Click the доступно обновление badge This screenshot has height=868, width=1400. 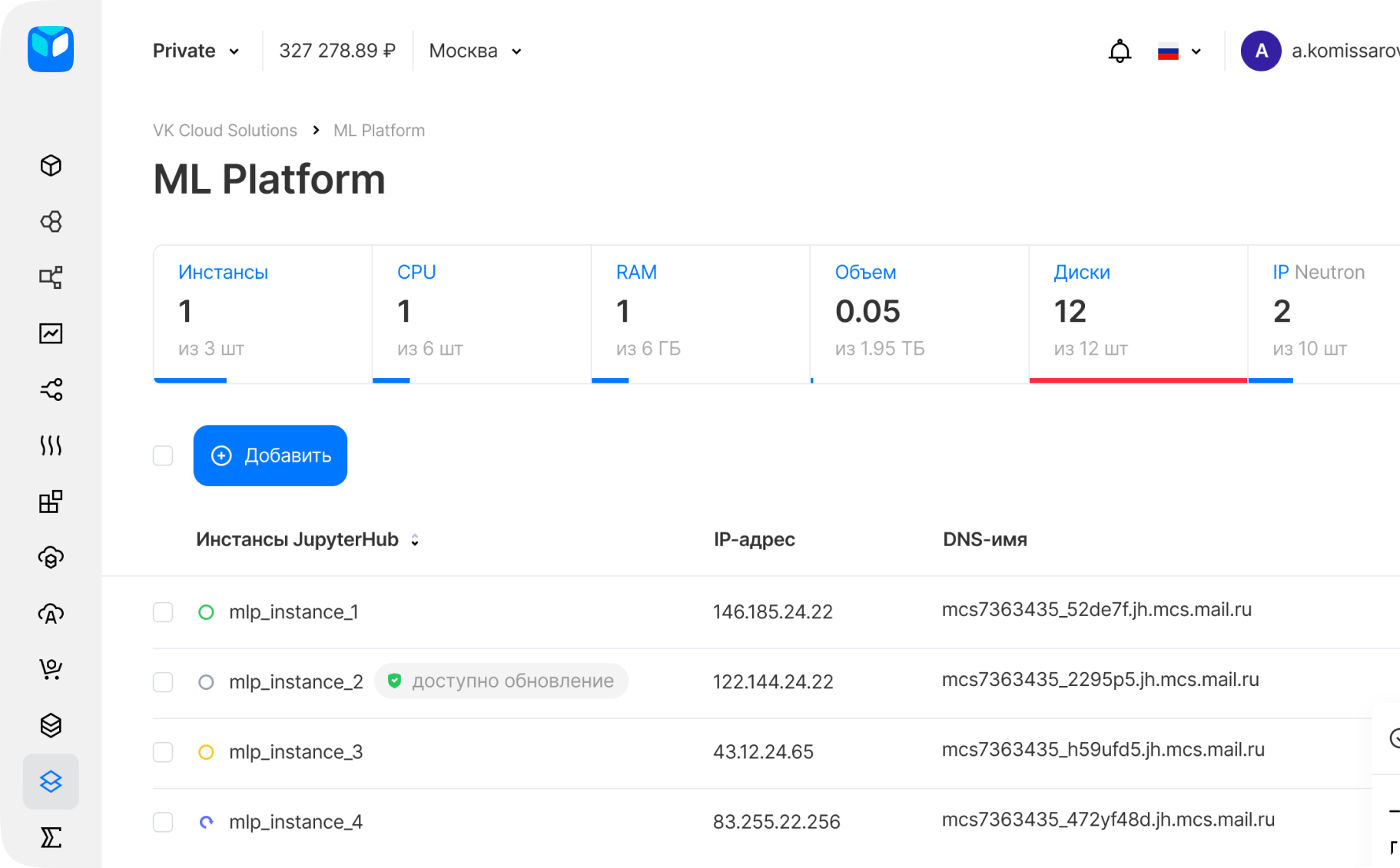(501, 681)
